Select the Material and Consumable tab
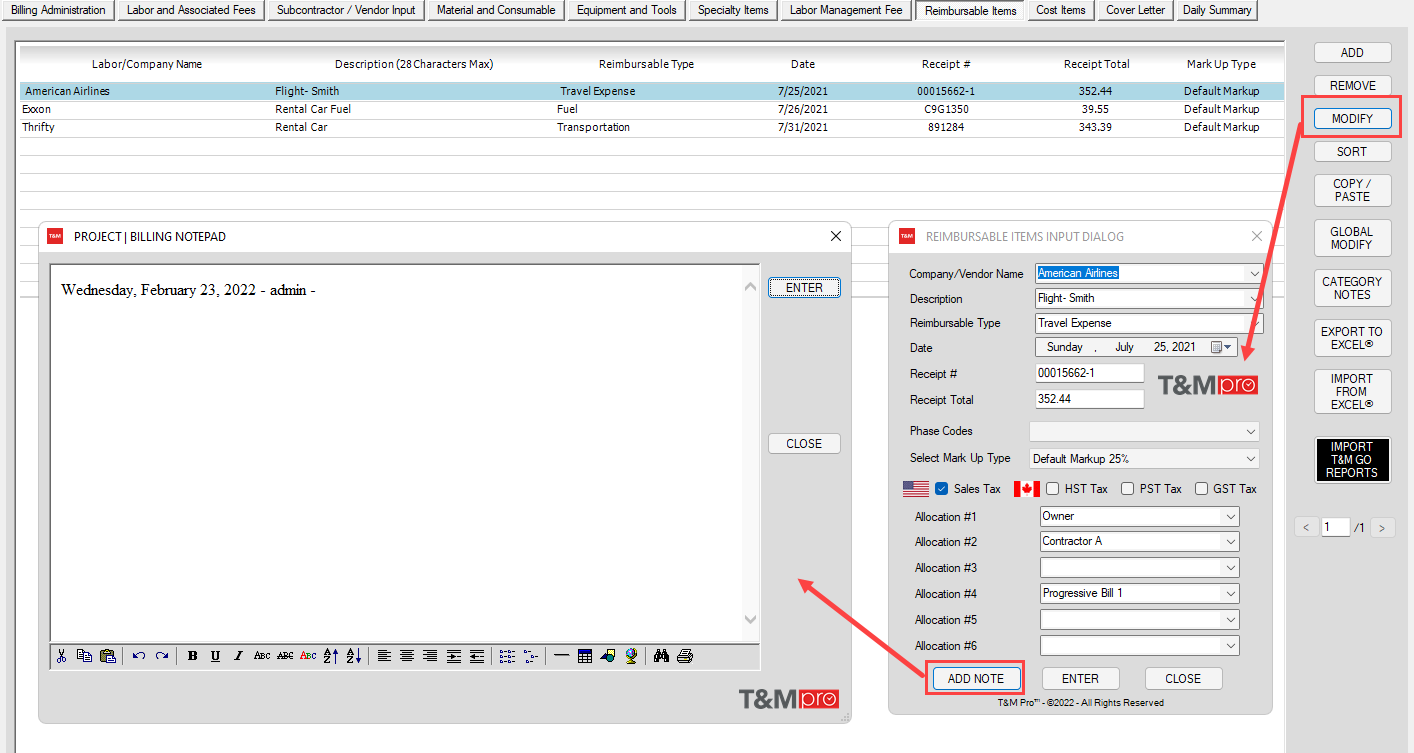 [496, 10]
